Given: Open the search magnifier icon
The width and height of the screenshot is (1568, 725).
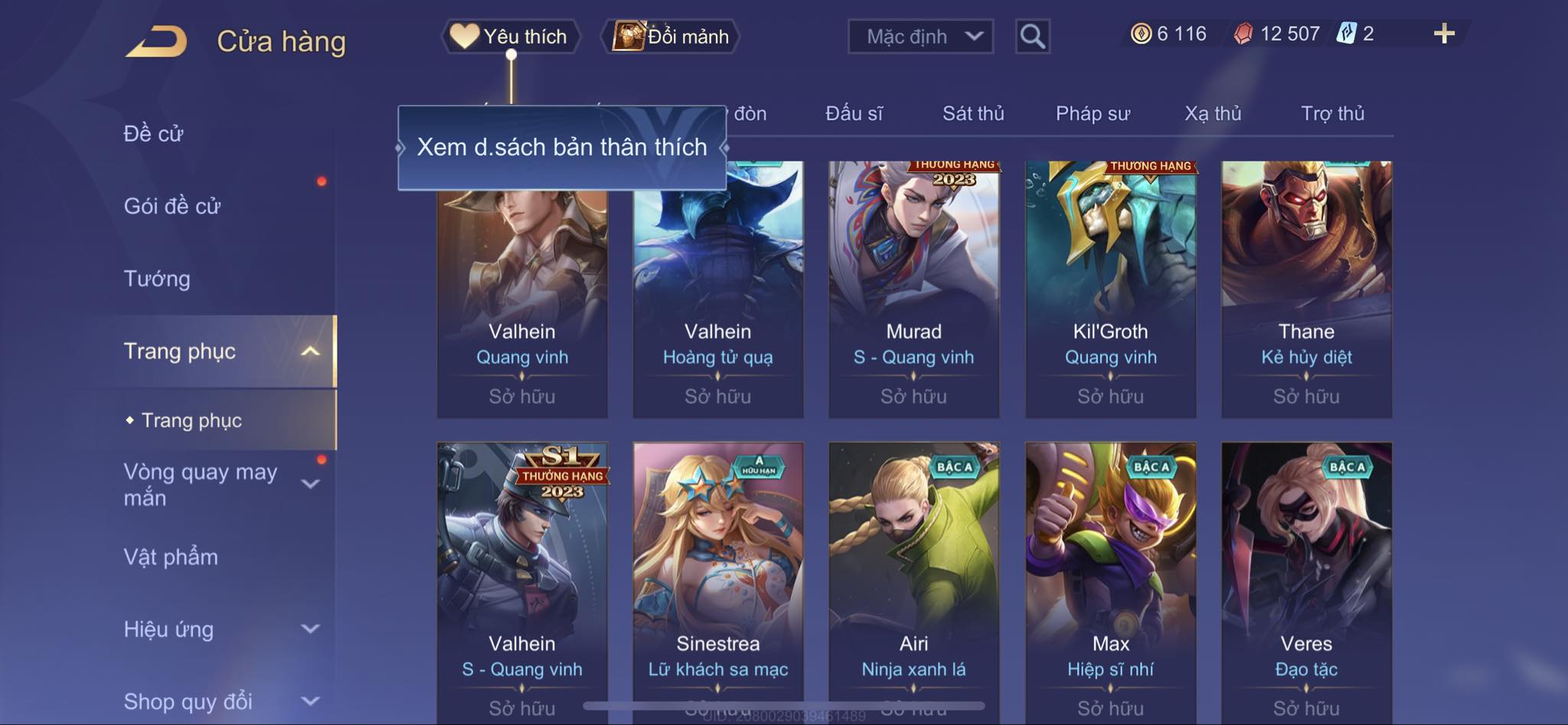Looking at the screenshot, I should point(1032,36).
